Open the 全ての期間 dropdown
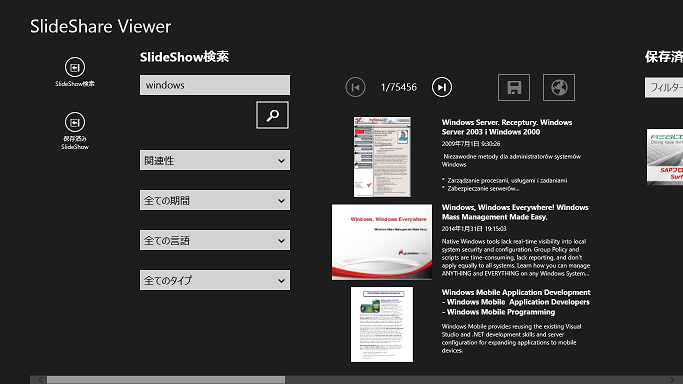 [215, 200]
